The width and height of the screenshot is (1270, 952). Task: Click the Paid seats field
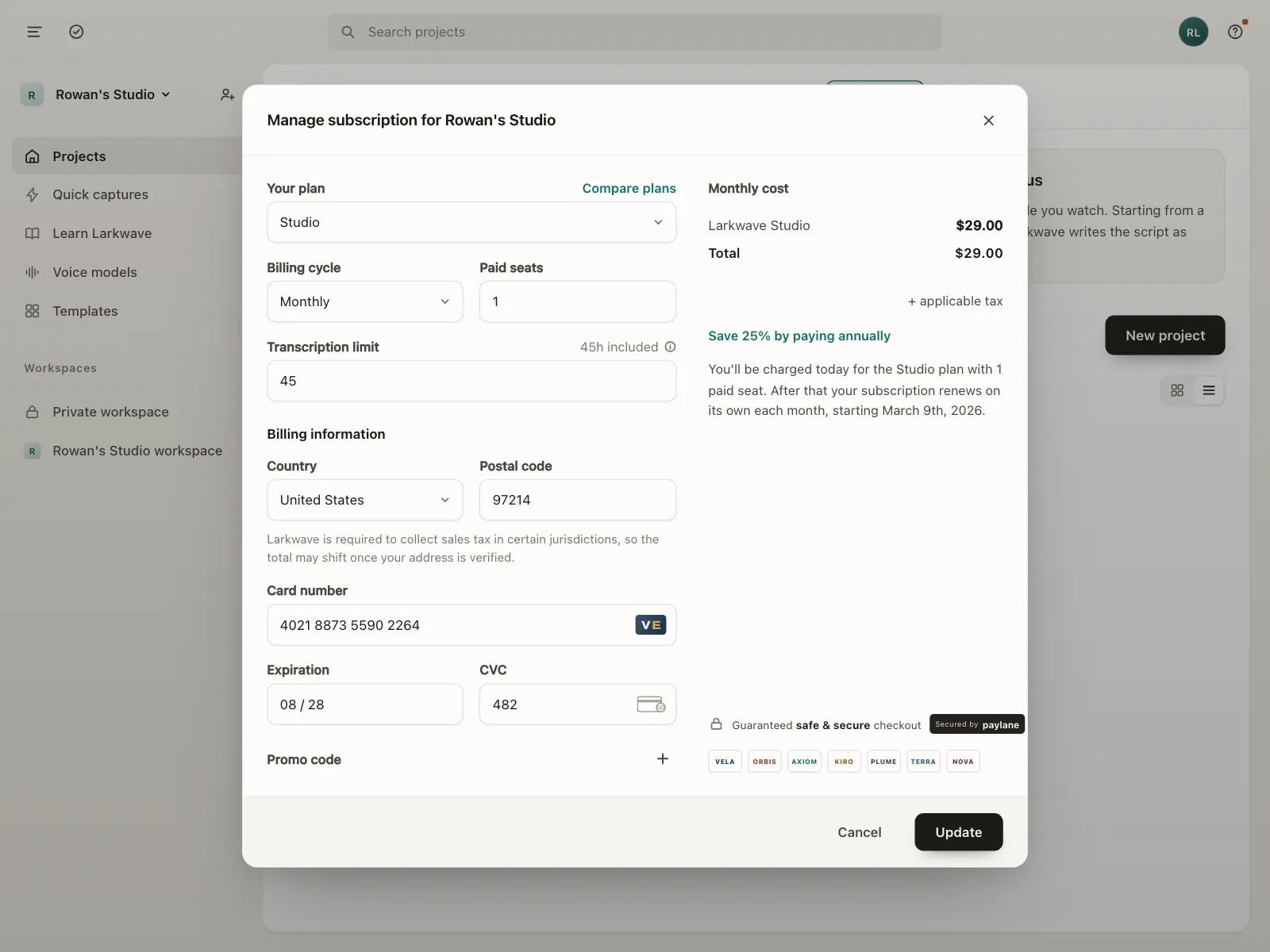[578, 301]
